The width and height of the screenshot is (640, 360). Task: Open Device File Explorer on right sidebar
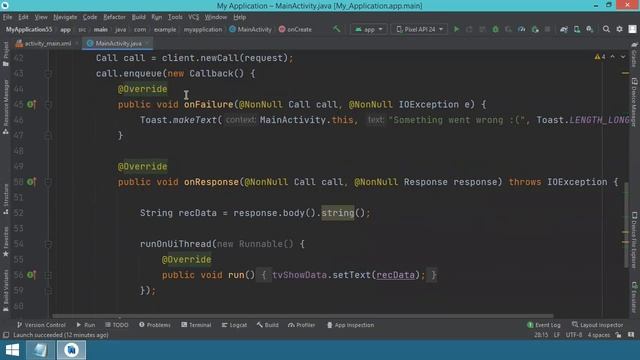point(634,240)
